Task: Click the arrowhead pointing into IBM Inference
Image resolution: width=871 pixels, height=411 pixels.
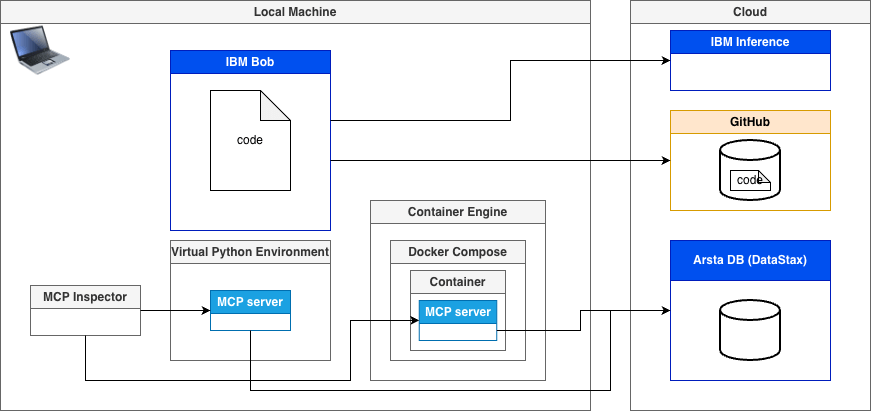Action: coord(663,61)
